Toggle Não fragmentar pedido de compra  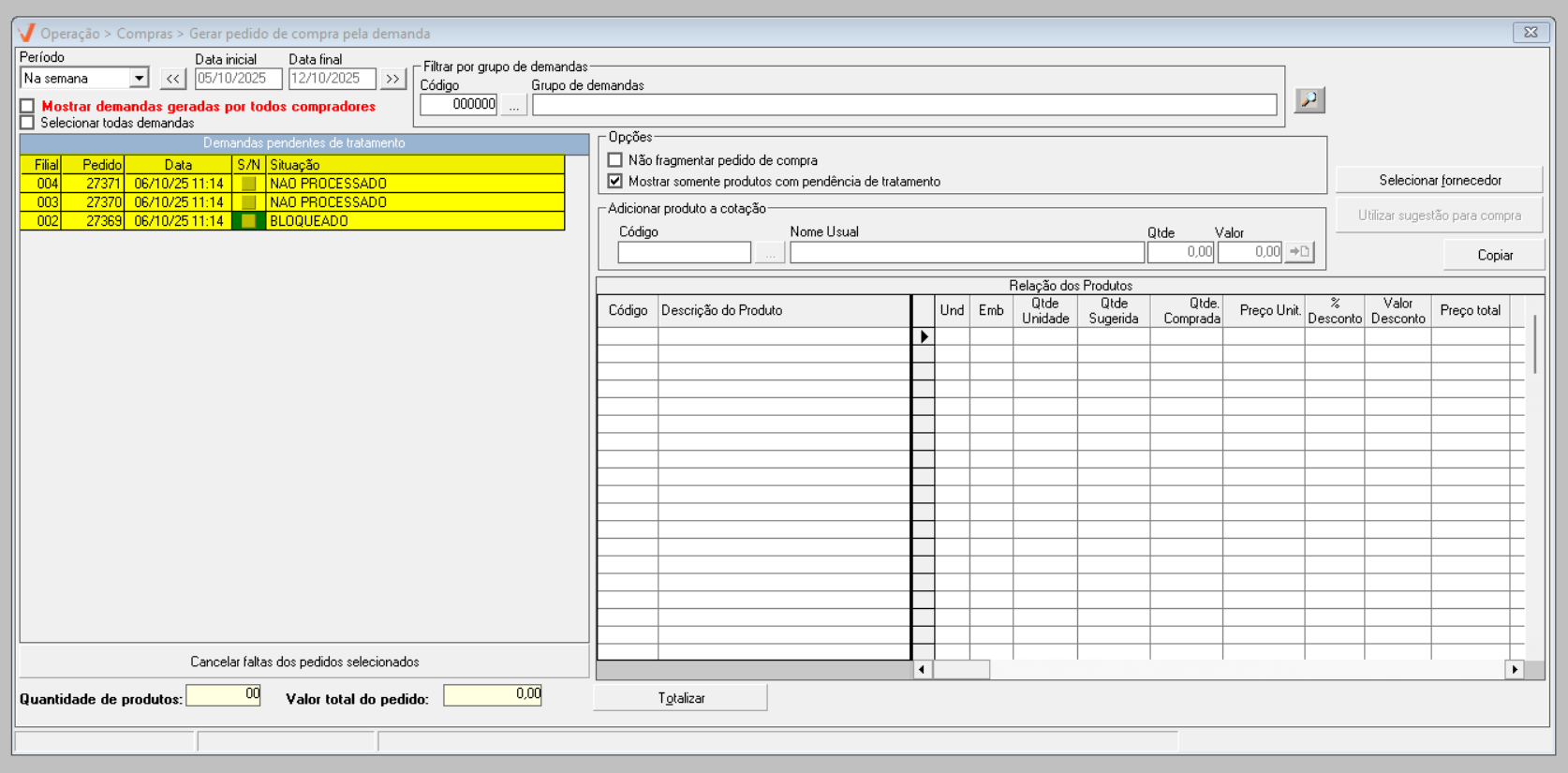[x=615, y=160]
